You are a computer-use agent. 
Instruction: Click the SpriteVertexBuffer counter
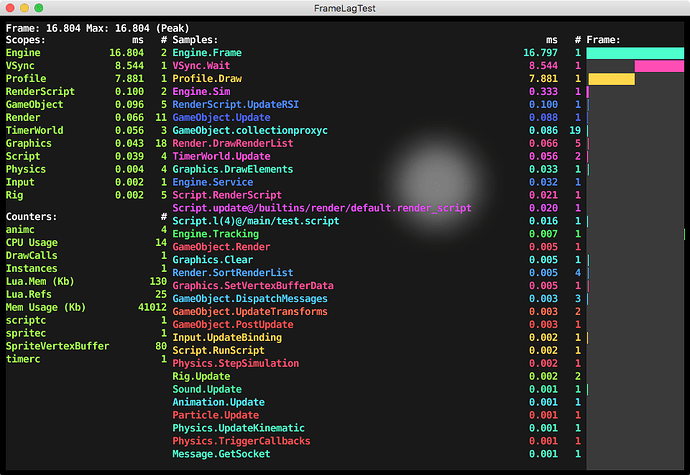tap(57, 346)
